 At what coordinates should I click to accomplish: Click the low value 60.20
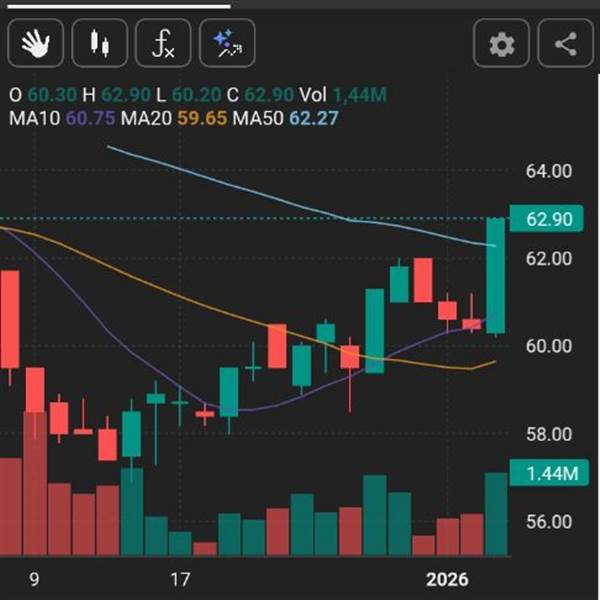click(197, 95)
